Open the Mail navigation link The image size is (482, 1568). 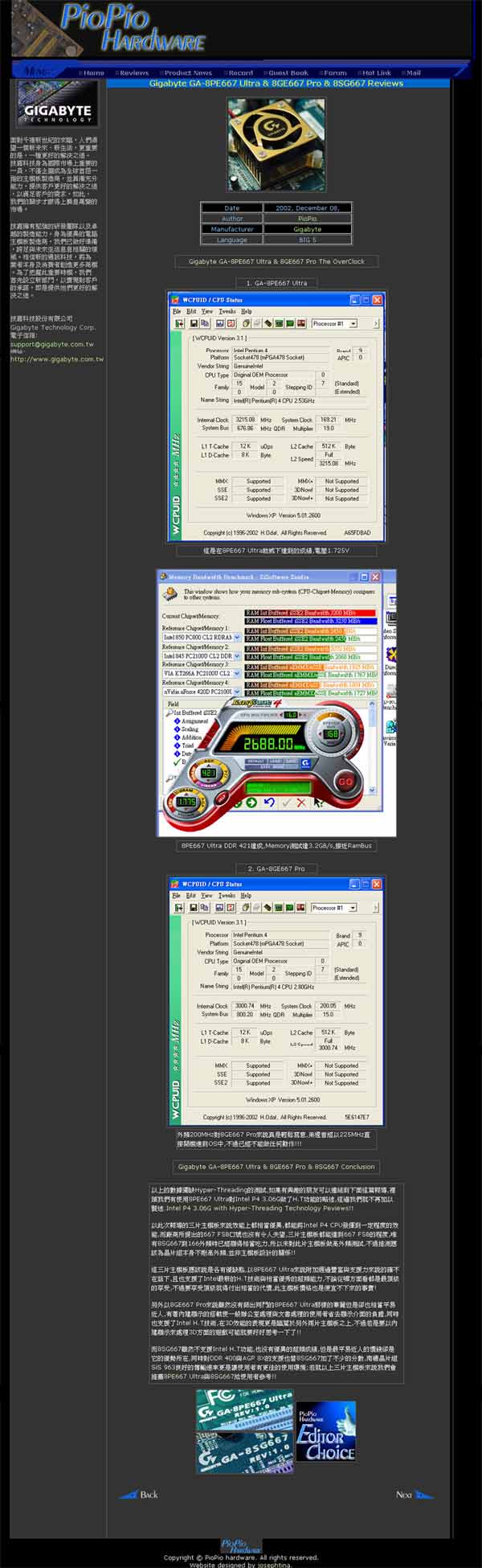tap(413, 72)
